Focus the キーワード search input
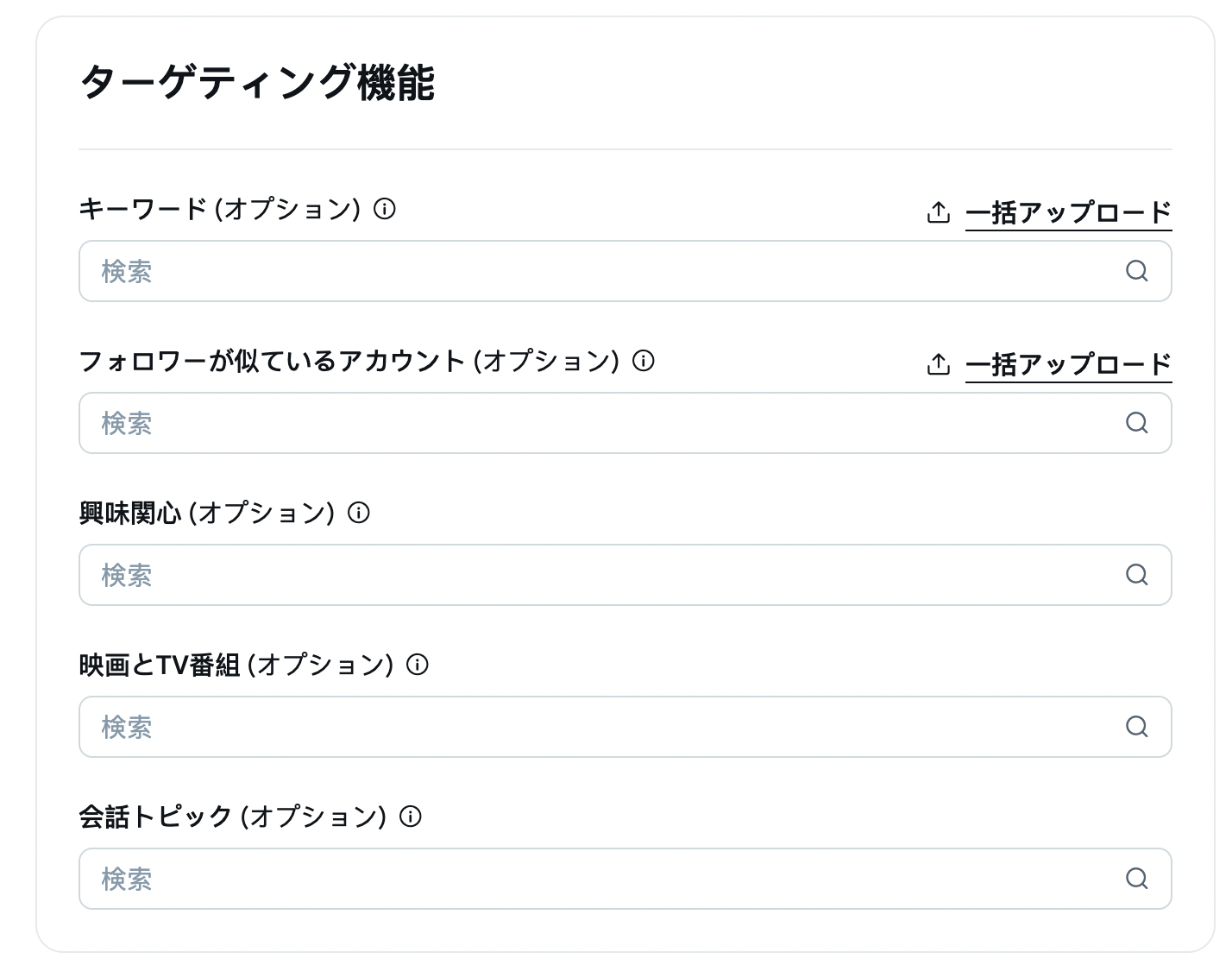1232x965 pixels. [x=625, y=271]
